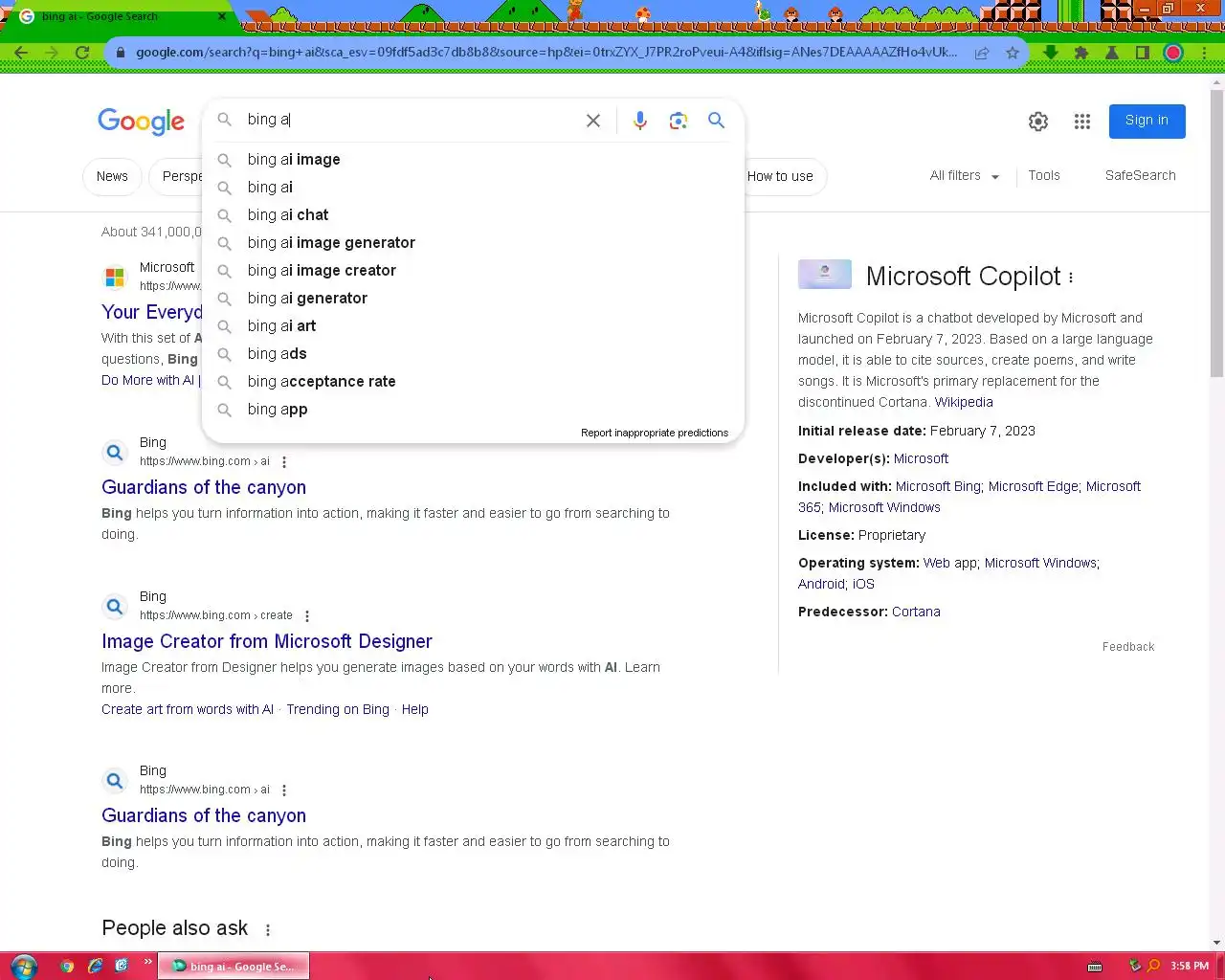Open the Create art from words with AI sitelink
Screen dimensions: 1225x980
click(188, 710)
